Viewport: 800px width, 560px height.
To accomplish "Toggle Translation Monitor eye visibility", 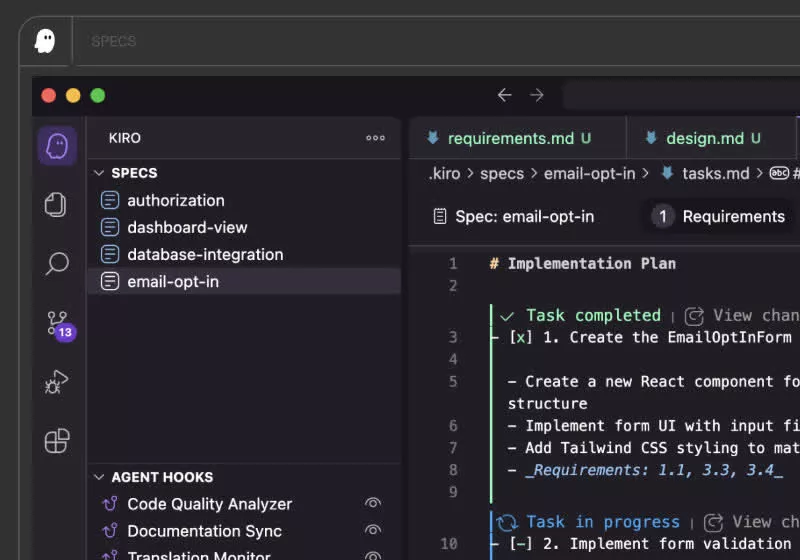I will click(x=373, y=556).
